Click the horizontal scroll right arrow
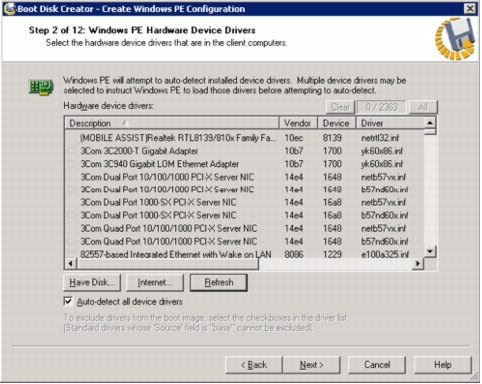482x384 pixels. click(x=418, y=264)
